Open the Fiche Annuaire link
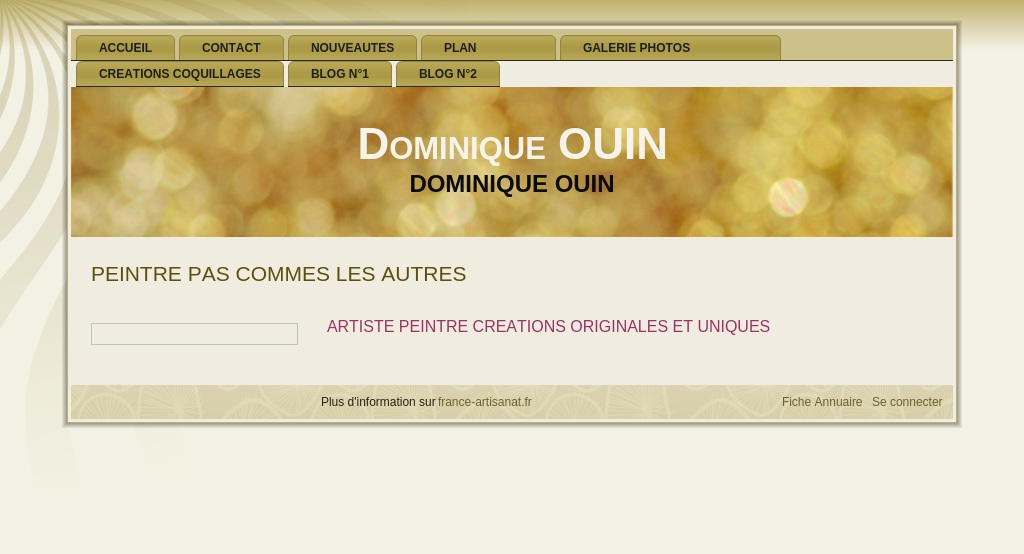Image resolution: width=1024 pixels, height=554 pixels. pyautogui.click(x=822, y=402)
